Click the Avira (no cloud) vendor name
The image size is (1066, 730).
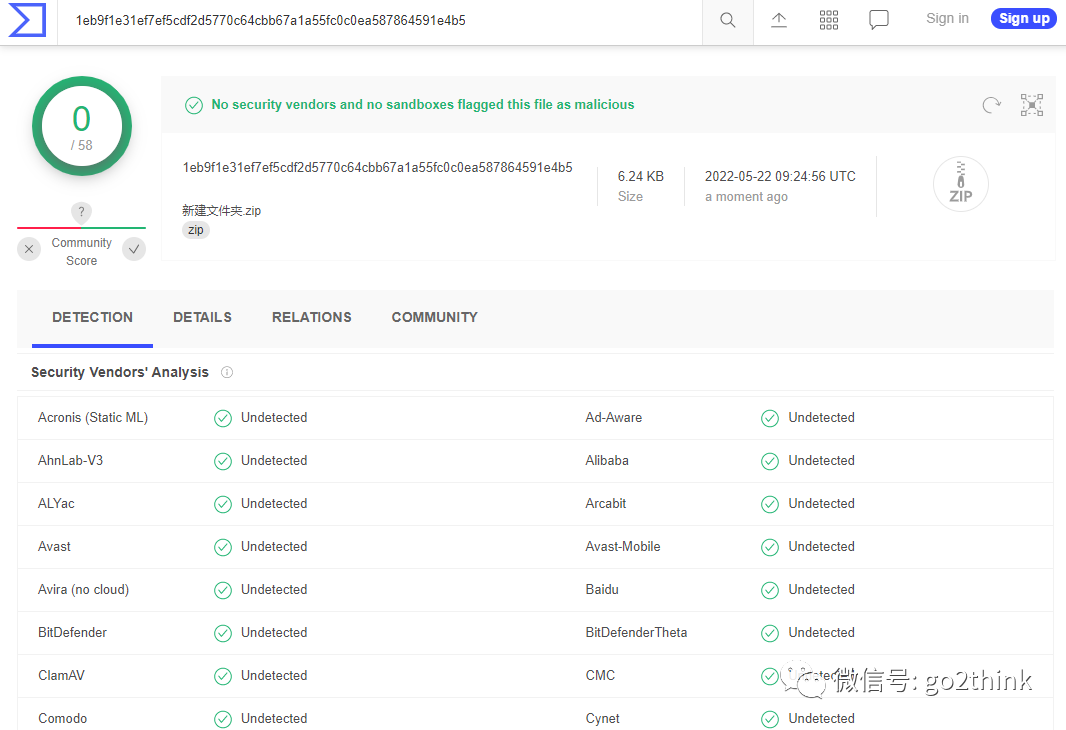point(84,590)
